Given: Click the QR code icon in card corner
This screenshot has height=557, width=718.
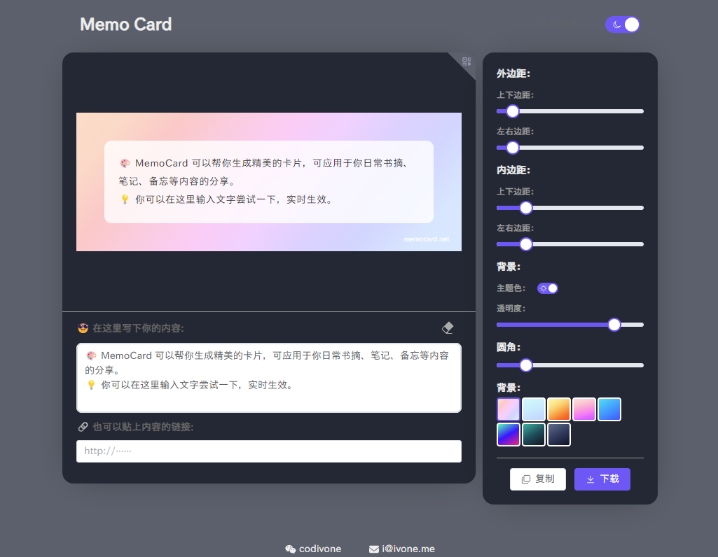Looking at the screenshot, I should tap(466, 62).
